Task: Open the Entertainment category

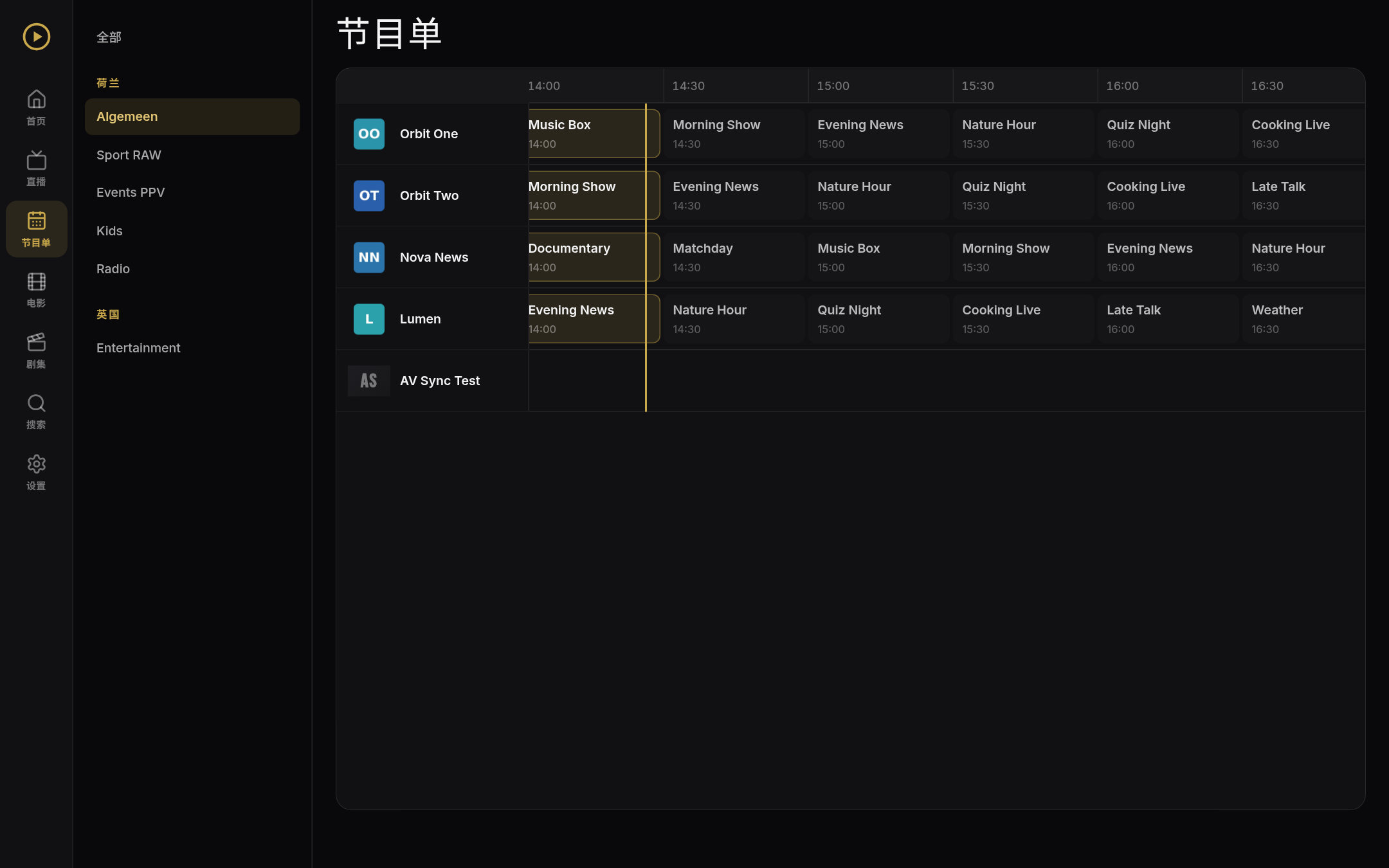Action: (x=192, y=348)
